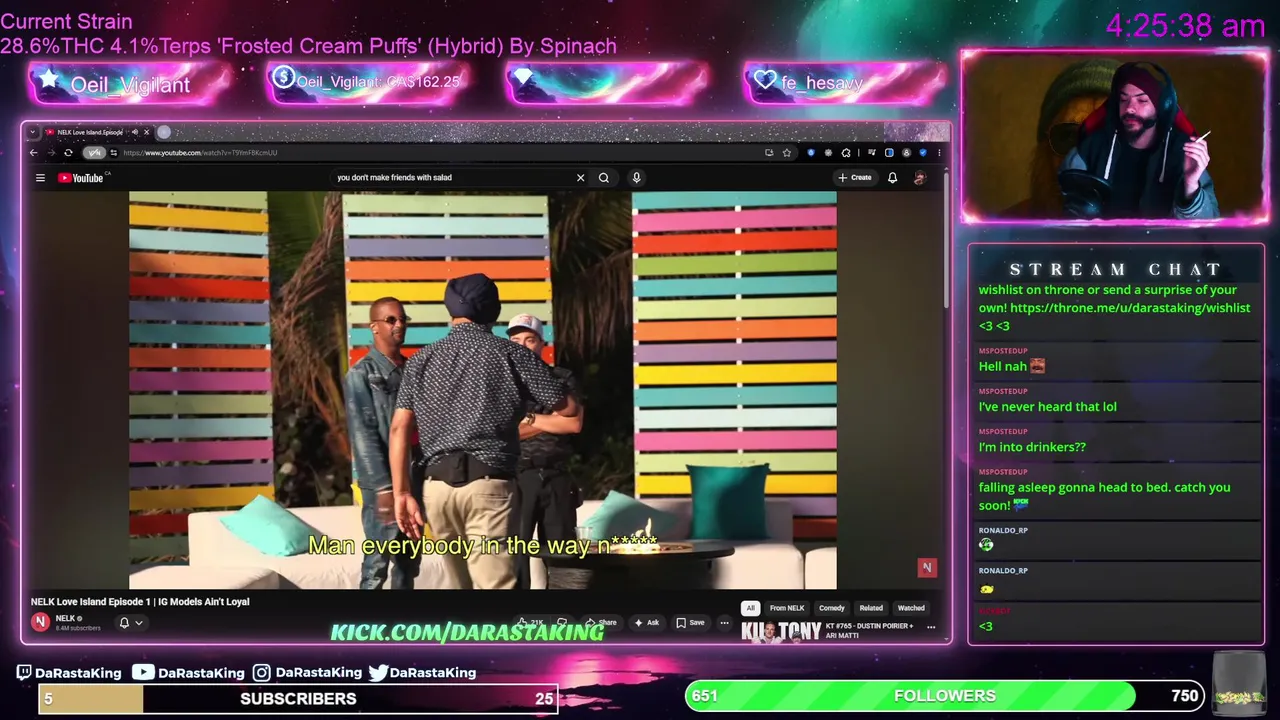This screenshot has width=1280, height=720.
Task: Close the NELK Love Island browser tab
Action: click(x=147, y=132)
